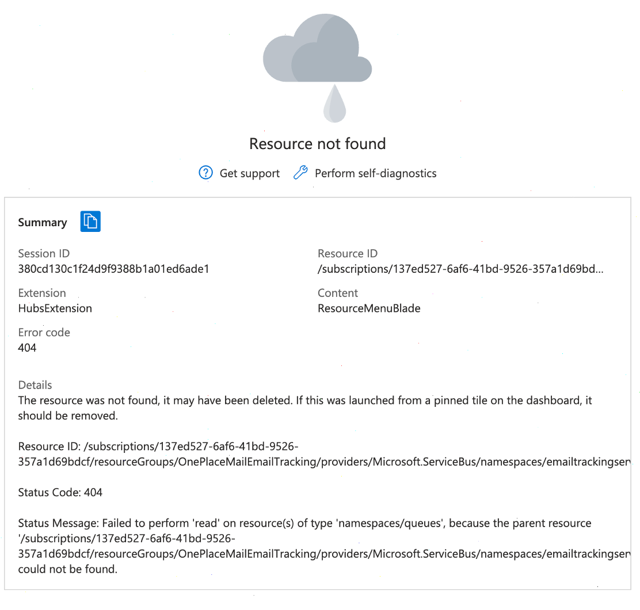Click the Content label
This screenshot has width=640, height=610.
coord(338,293)
